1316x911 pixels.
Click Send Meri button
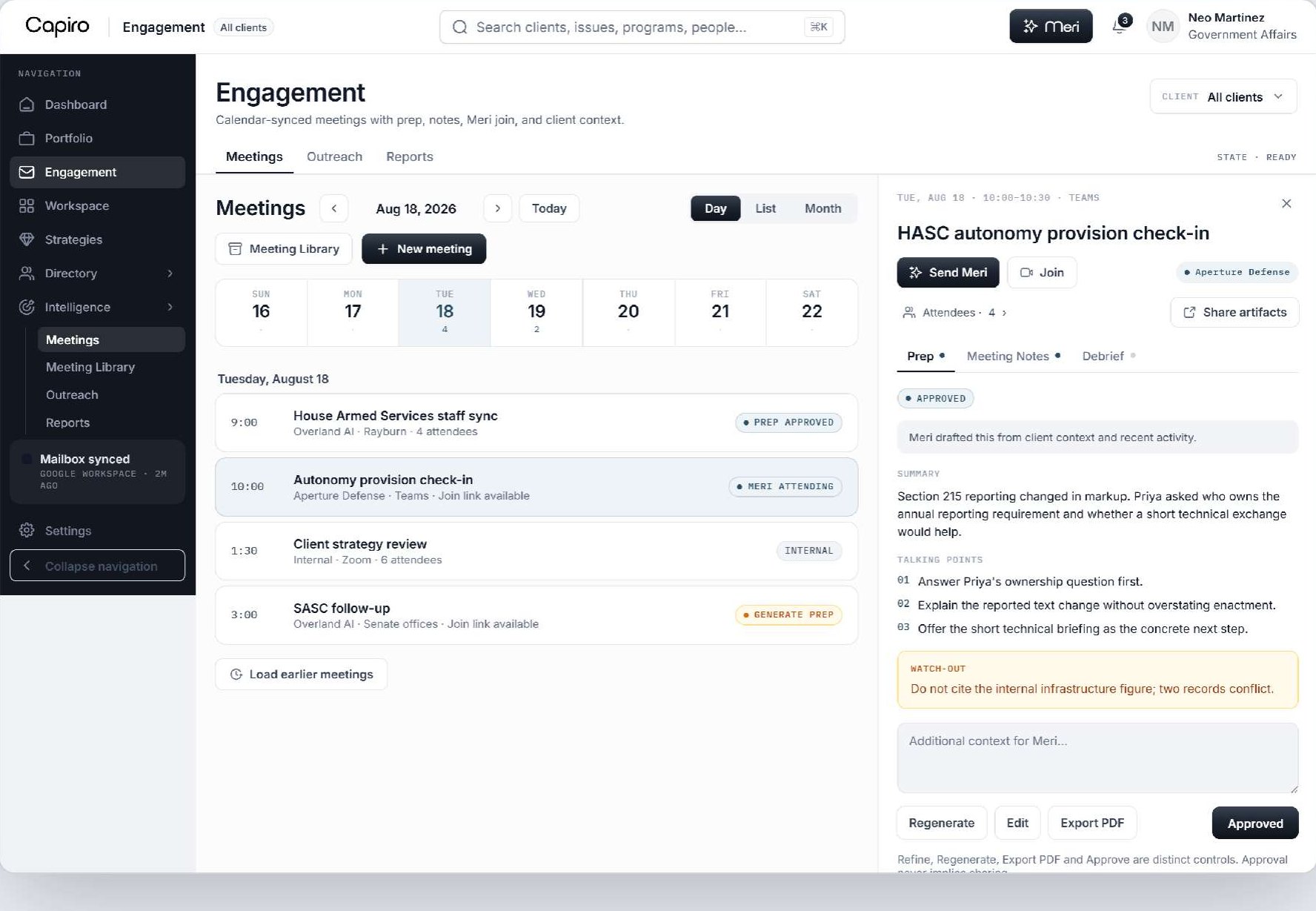[x=948, y=273]
